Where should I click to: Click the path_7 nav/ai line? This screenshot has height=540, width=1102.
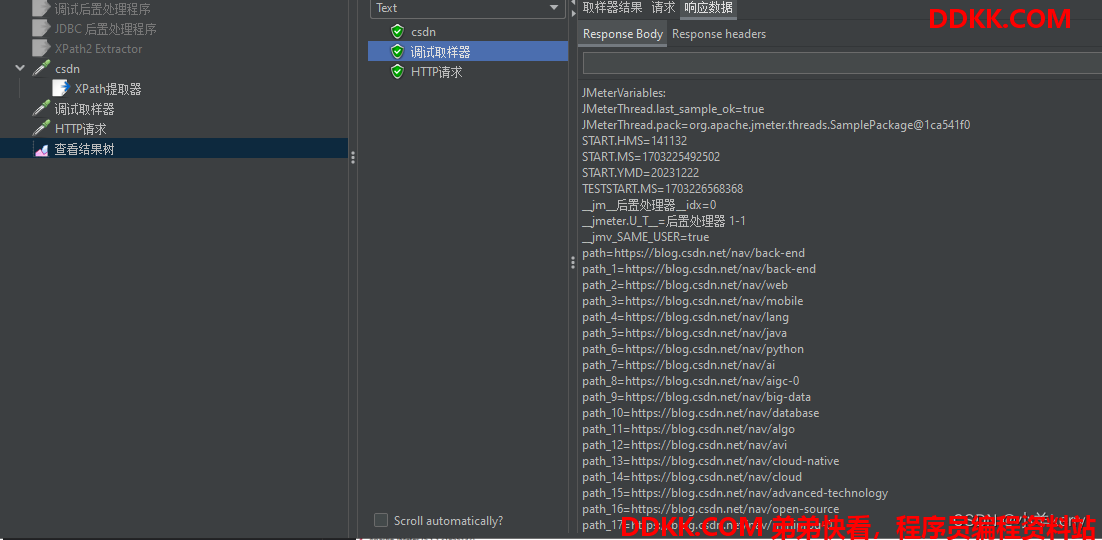coord(679,365)
